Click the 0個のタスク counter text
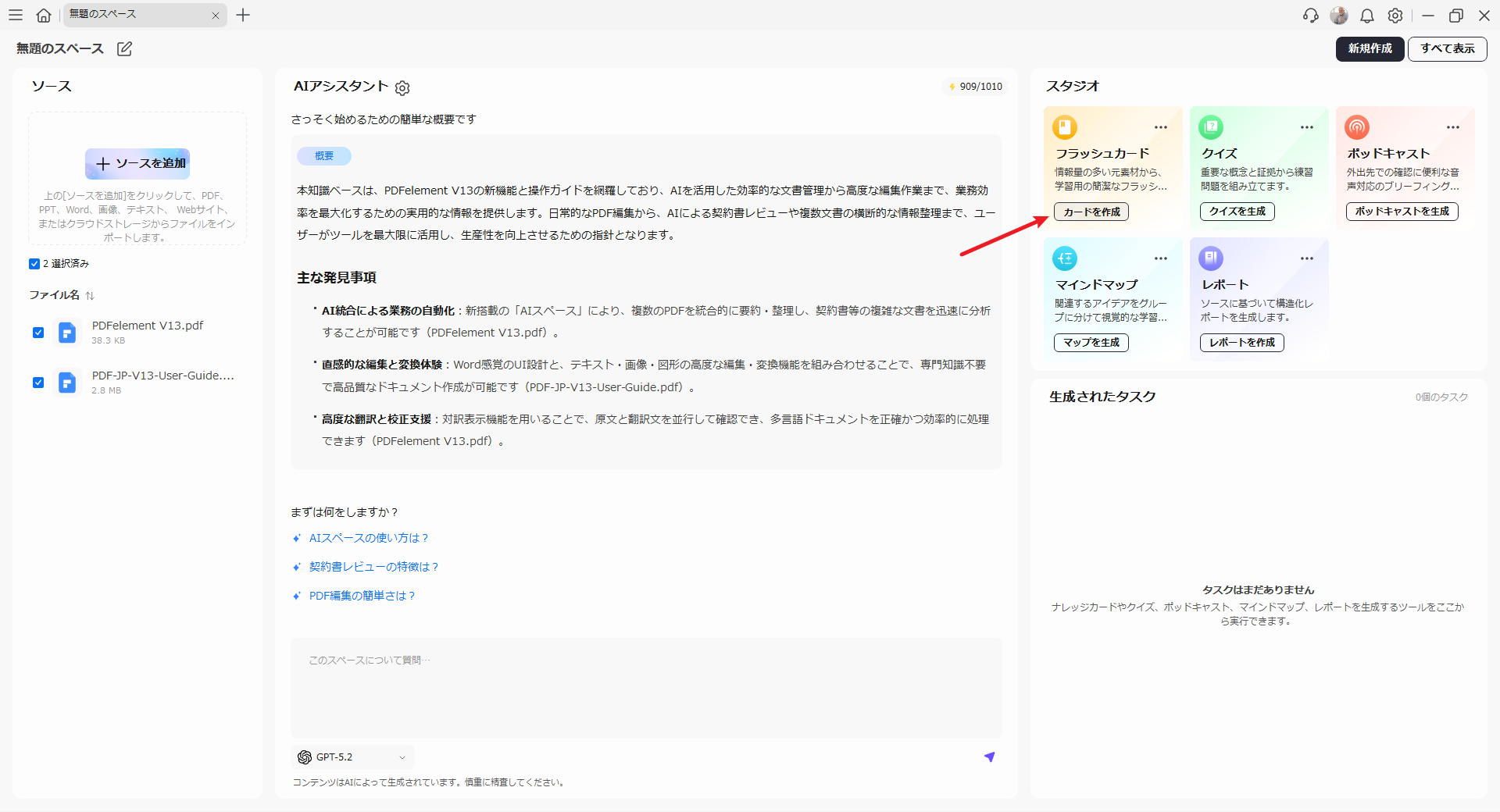Image resolution: width=1500 pixels, height=812 pixels. pos(1441,397)
